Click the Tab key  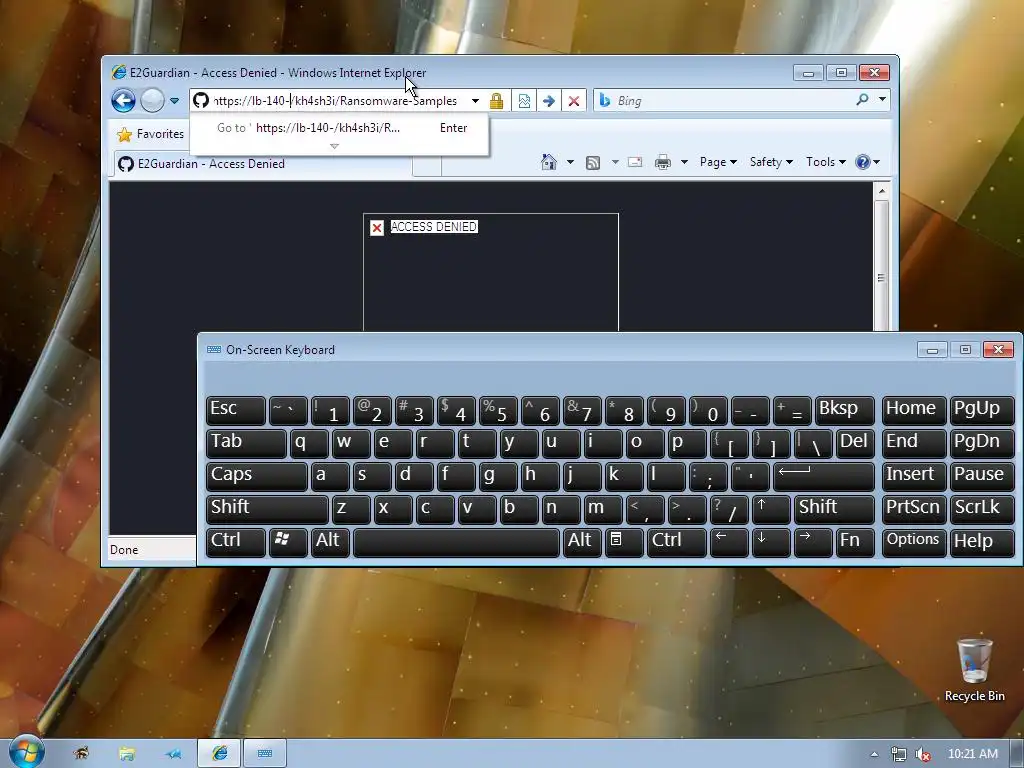coord(246,443)
